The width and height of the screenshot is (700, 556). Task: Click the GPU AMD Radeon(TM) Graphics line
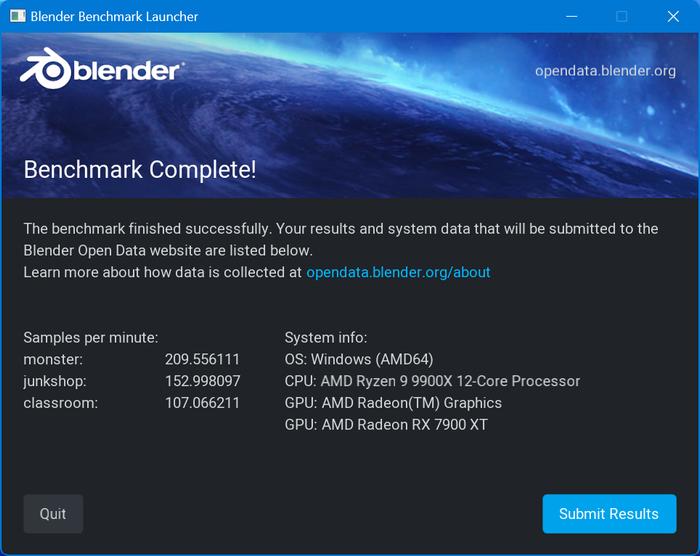pos(393,403)
